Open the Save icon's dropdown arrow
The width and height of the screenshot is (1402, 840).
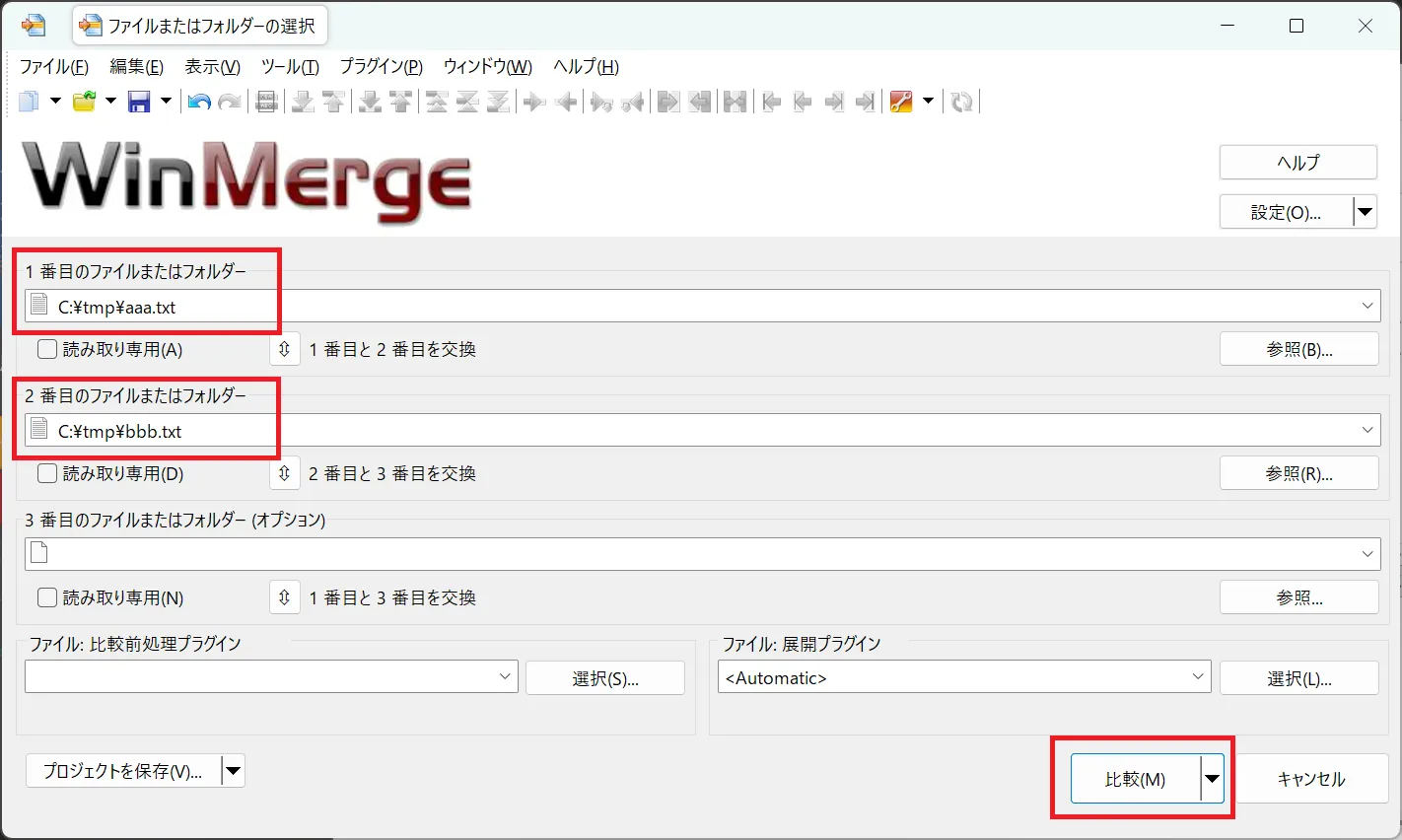pos(166,102)
